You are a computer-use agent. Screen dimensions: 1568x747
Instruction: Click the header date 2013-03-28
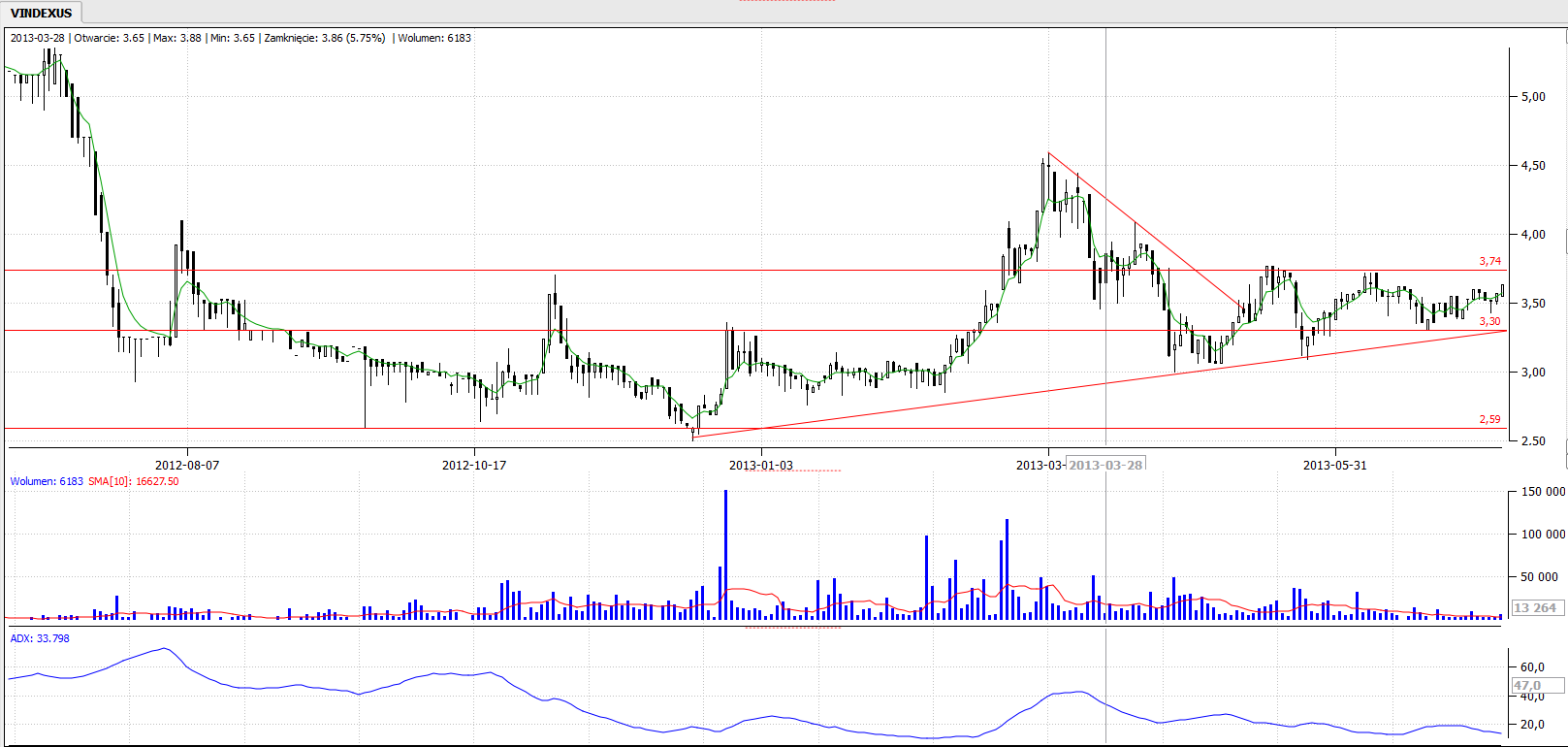tap(38, 38)
